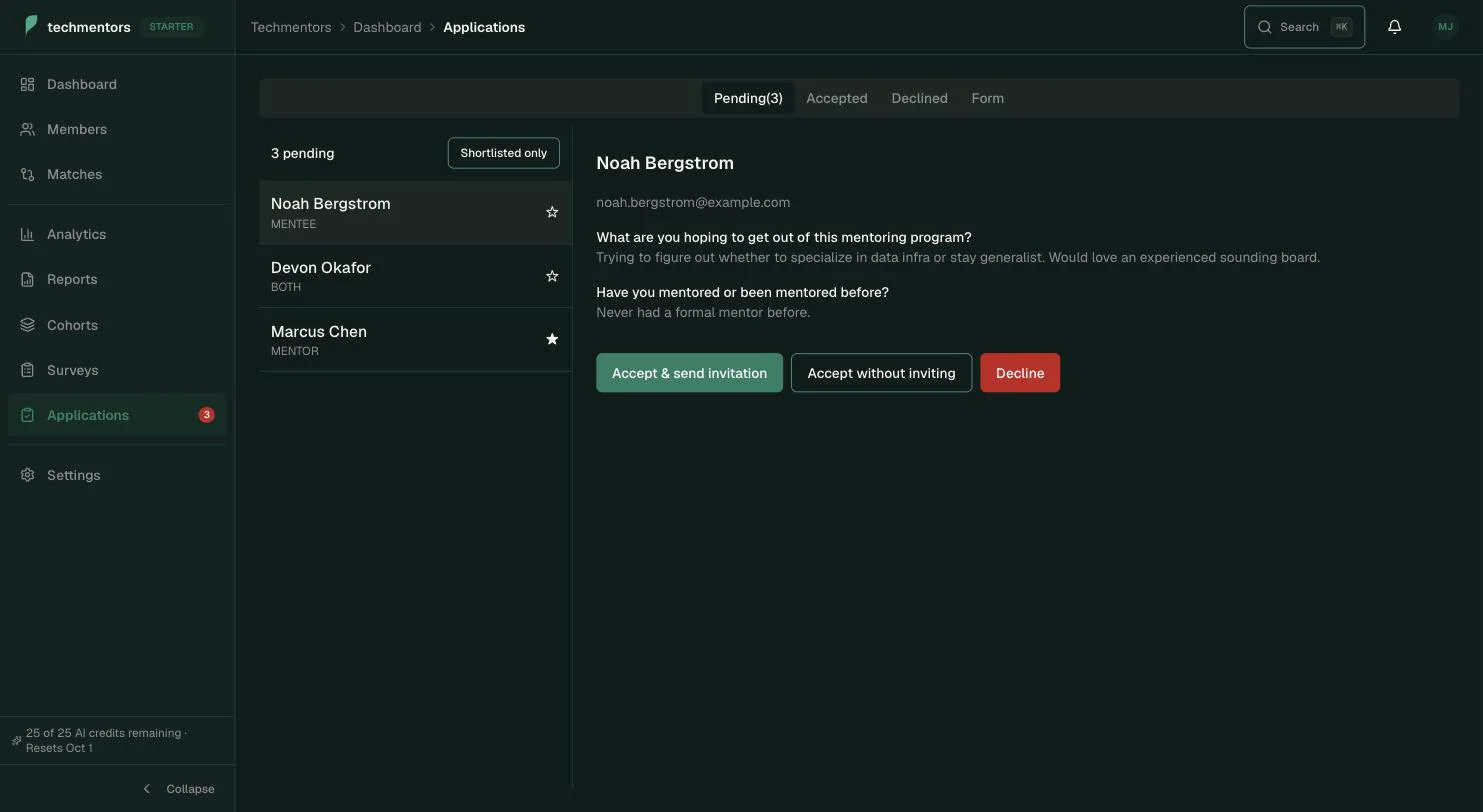The image size is (1483, 812).
Task: Open the MJ user avatar menu
Action: [x=1445, y=27]
